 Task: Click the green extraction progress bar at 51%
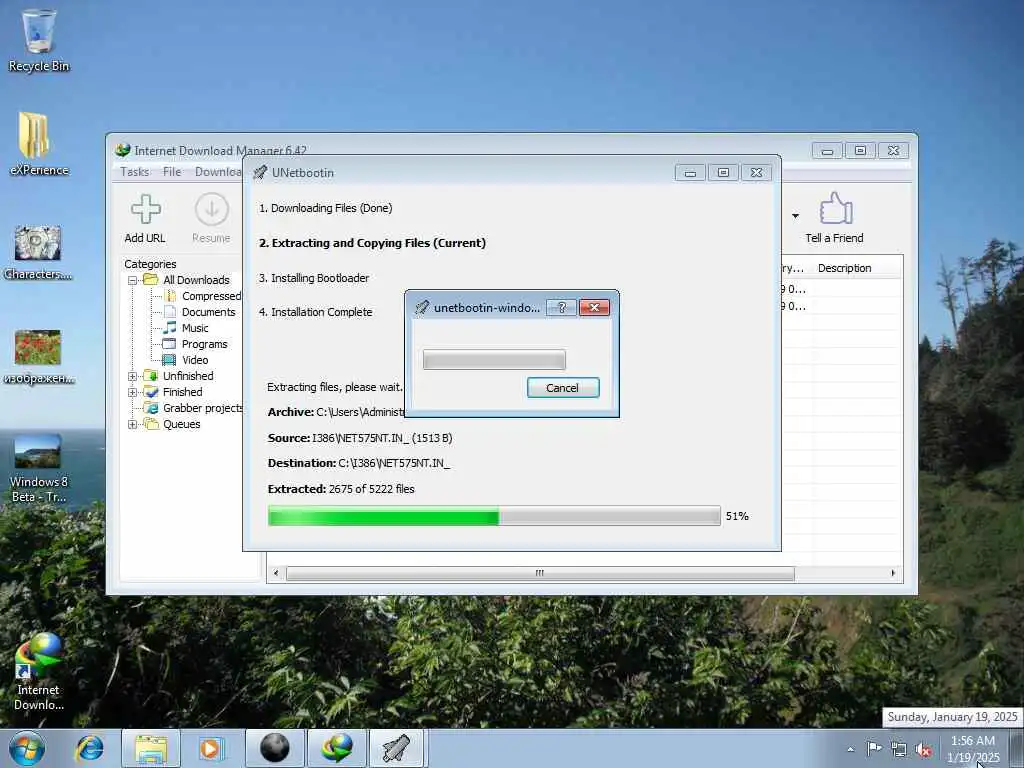tap(494, 516)
